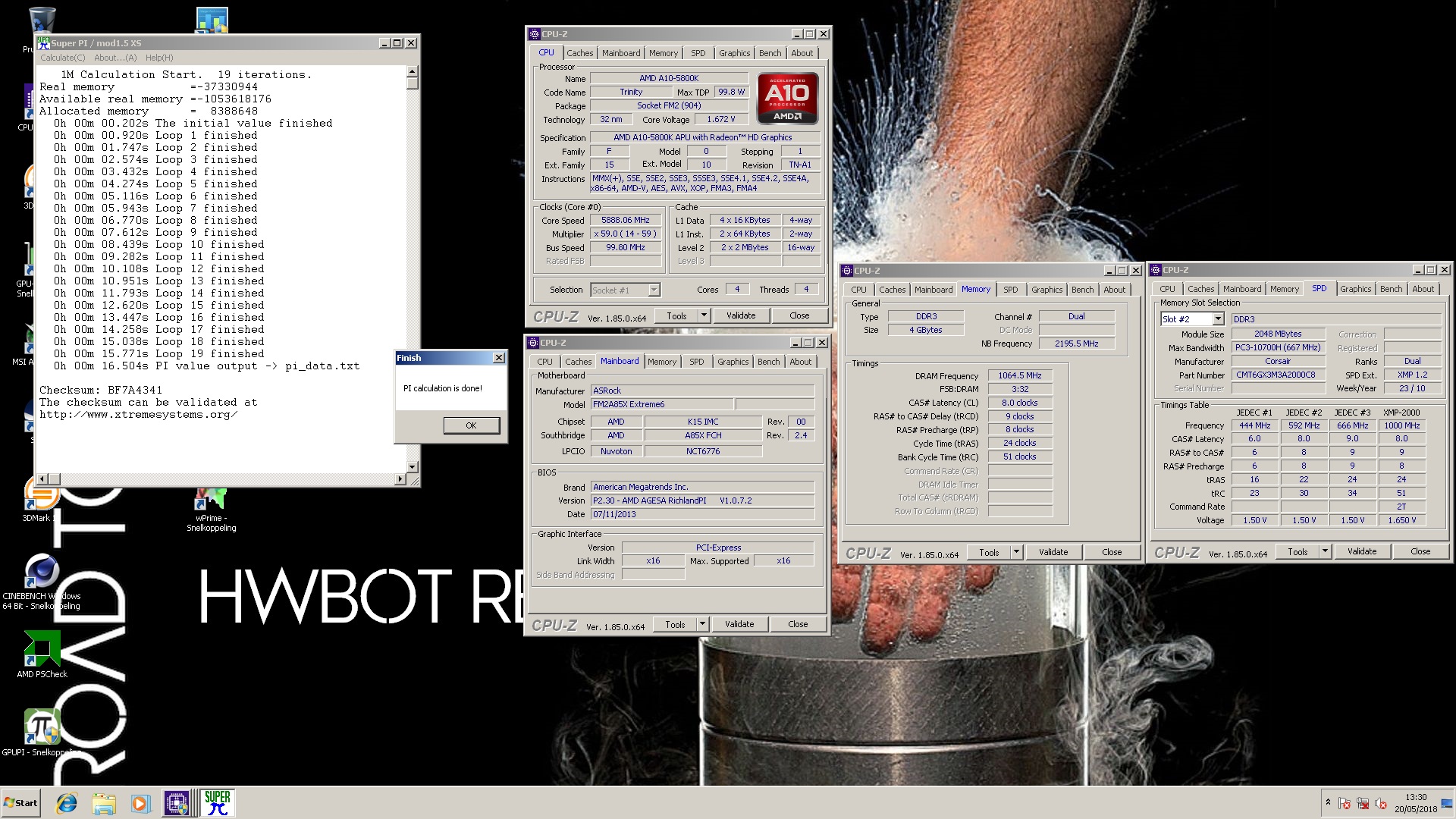Expand Tools dropdown arrow in Mainboard window
This screenshot has width=1456, height=819.
[x=702, y=624]
